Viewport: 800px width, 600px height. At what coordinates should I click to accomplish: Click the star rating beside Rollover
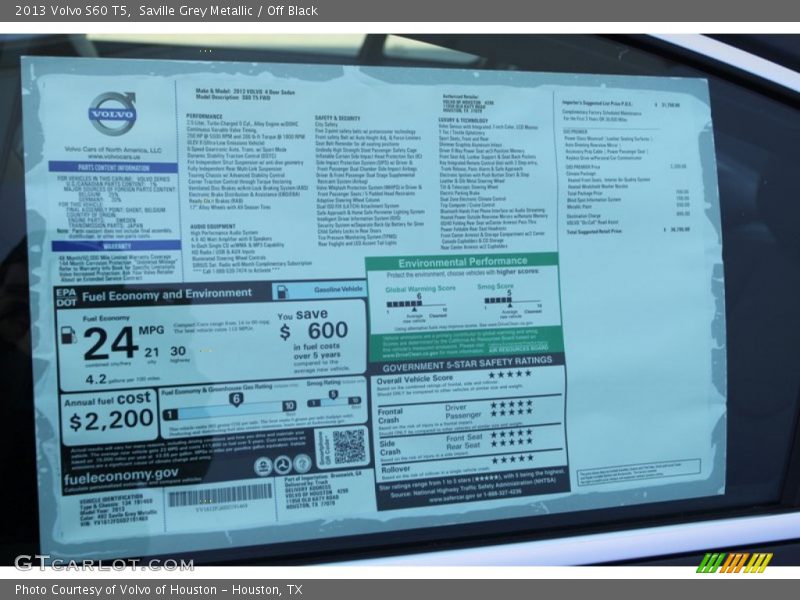pyautogui.click(x=513, y=459)
